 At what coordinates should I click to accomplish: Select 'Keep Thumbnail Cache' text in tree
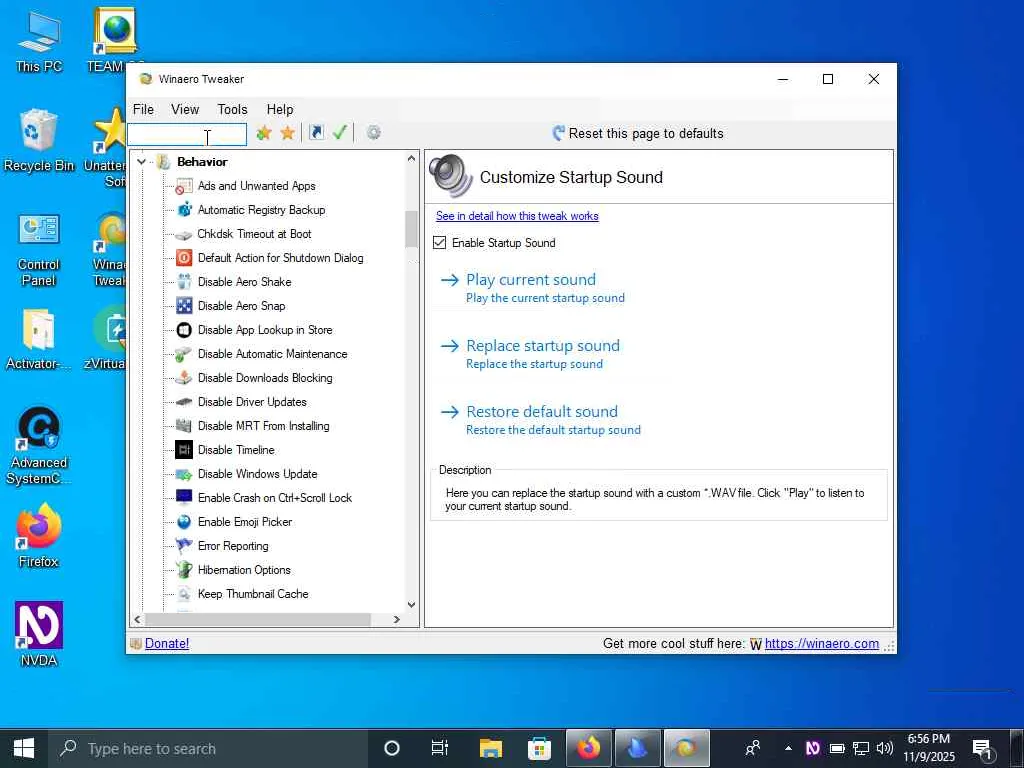coord(253,594)
